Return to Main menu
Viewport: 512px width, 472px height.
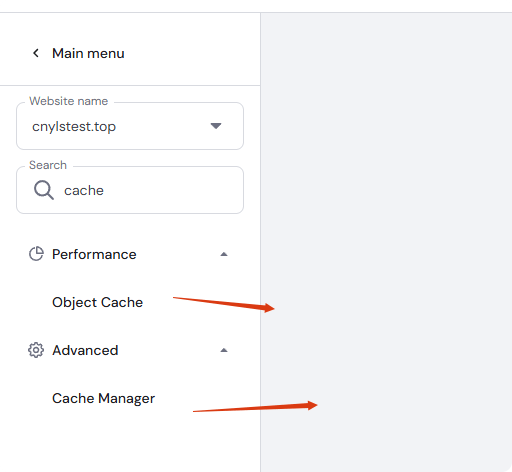pyautogui.click(x=88, y=53)
